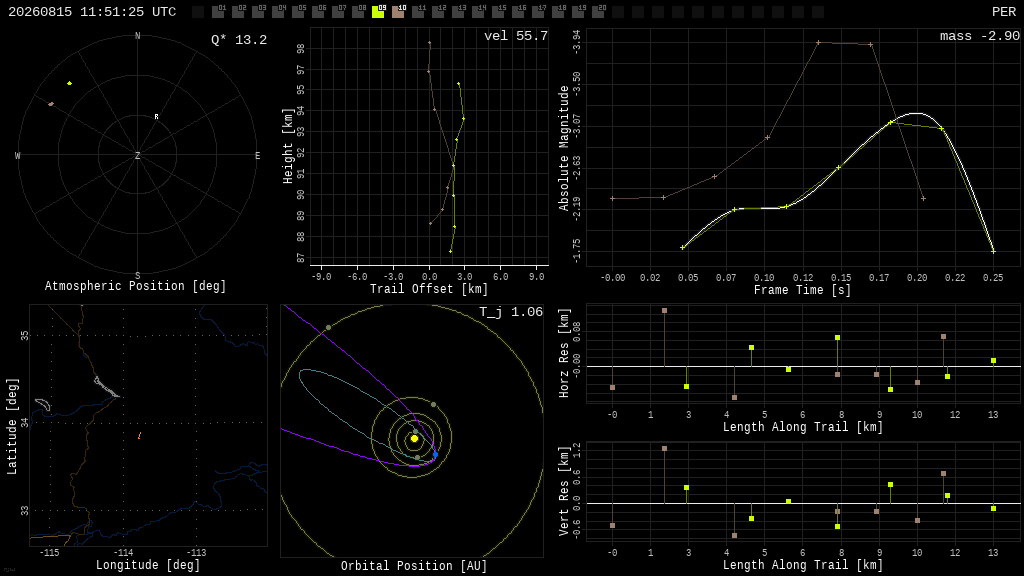The height and width of the screenshot is (576, 1024).
Task: Click the vel 55.7 readout
Action: coord(516,36)
